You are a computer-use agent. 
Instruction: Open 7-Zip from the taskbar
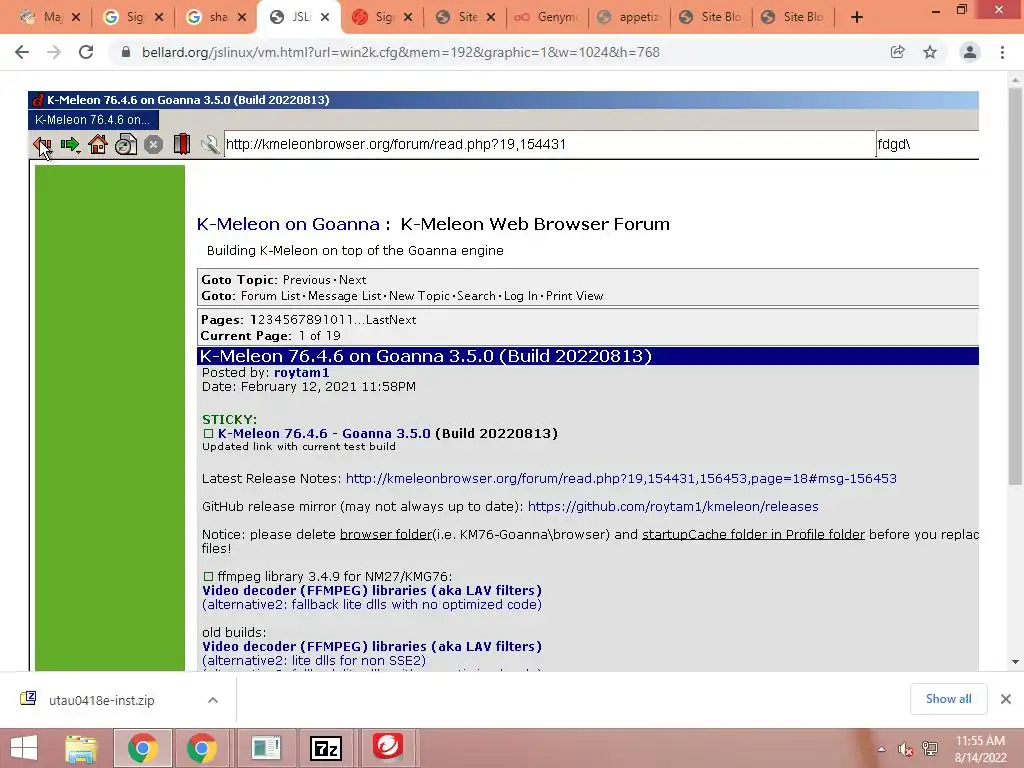tap(326, 748)
